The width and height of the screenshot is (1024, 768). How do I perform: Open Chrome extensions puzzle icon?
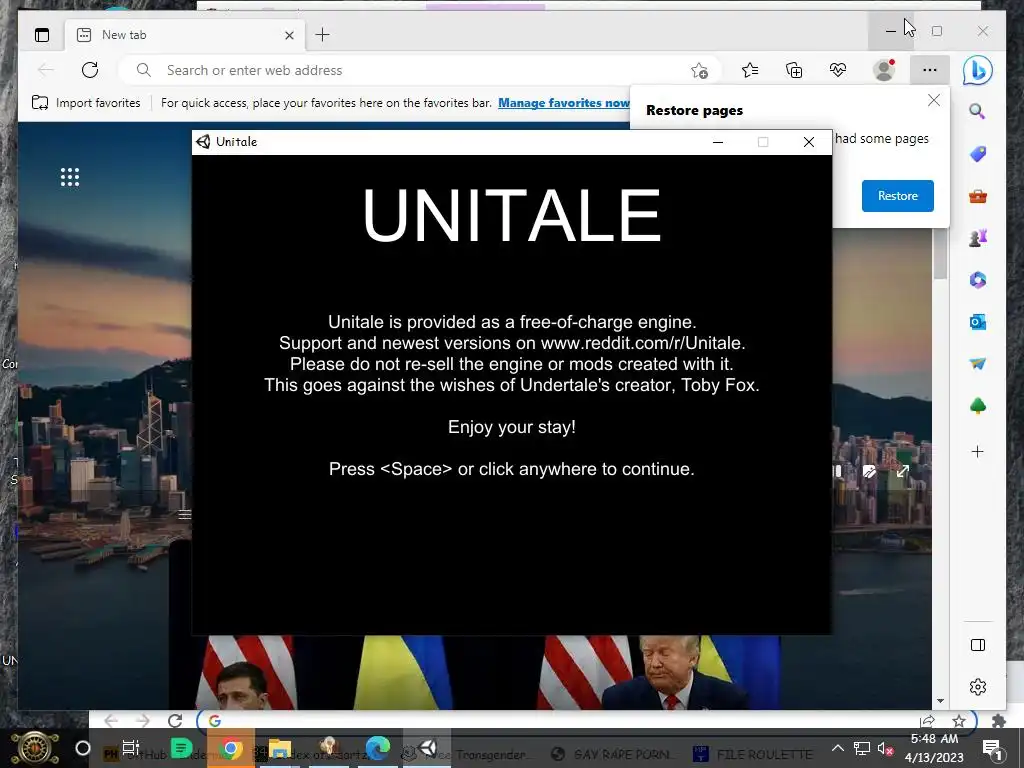tap(998, 721)
